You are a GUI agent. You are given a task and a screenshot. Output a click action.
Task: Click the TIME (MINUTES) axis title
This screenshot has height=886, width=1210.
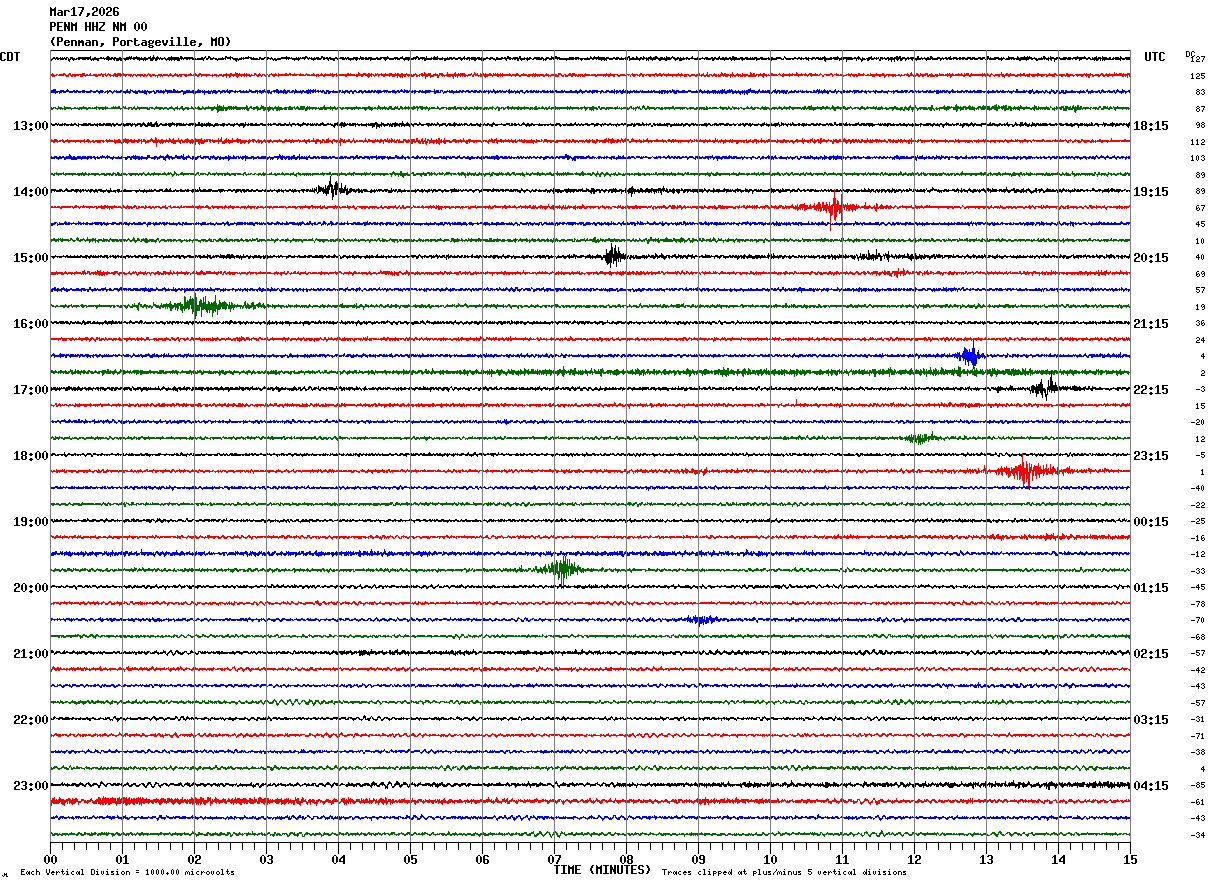(x=602, y=870)
